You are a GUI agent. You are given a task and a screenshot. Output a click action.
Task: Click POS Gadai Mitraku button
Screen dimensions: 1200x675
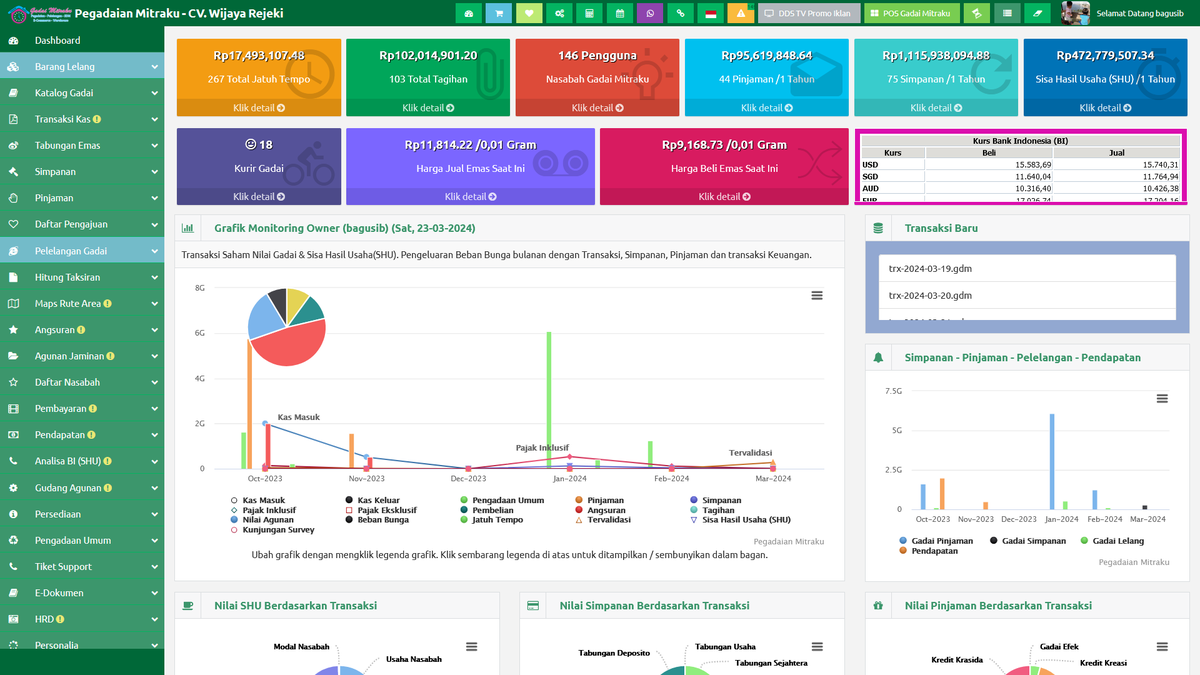912,13
